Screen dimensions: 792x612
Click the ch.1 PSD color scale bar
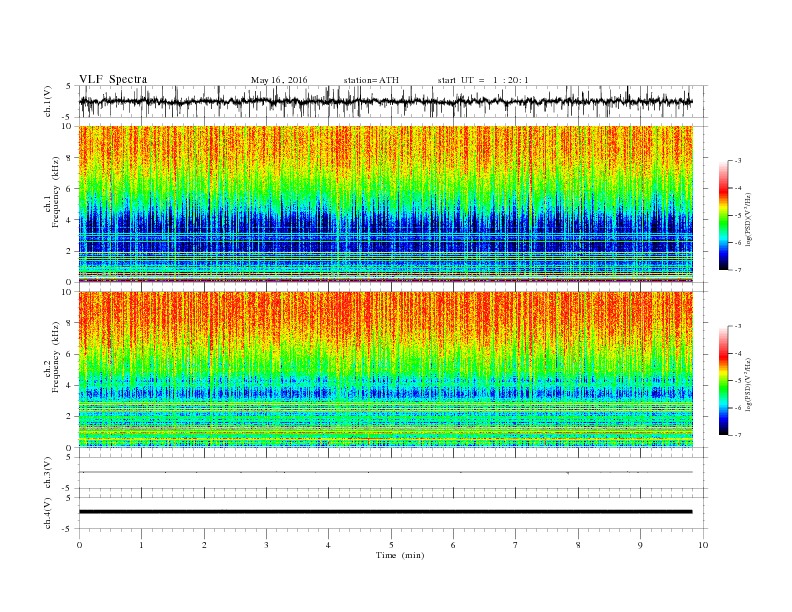pyautogui.click(x=723, y=215)
